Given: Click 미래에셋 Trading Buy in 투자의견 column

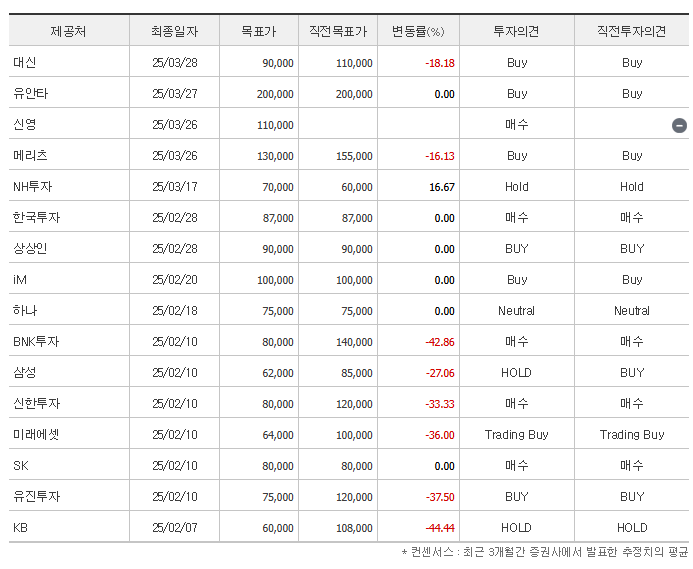Looking at the screenshot, I should pyautogui.click(x=517, y=435).
